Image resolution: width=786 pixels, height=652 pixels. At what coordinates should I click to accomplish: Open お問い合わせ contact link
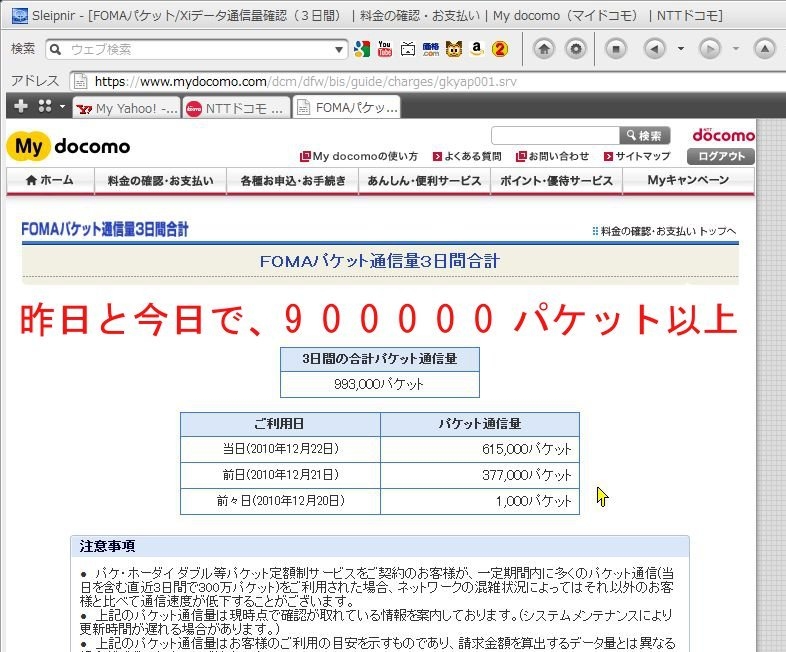click(x=552, y=156)
